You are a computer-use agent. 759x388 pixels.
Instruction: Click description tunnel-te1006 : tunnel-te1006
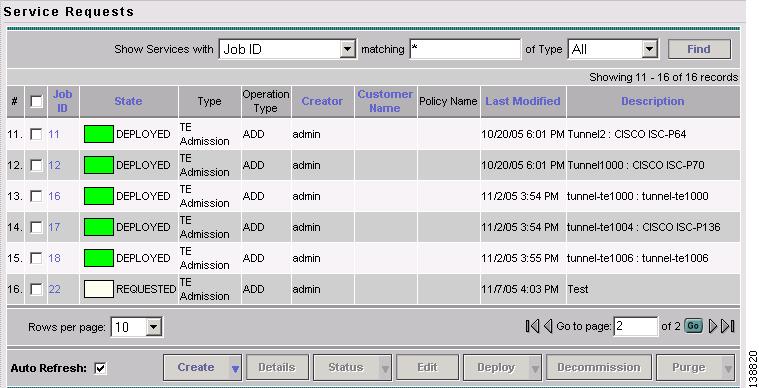coord(638,258)
